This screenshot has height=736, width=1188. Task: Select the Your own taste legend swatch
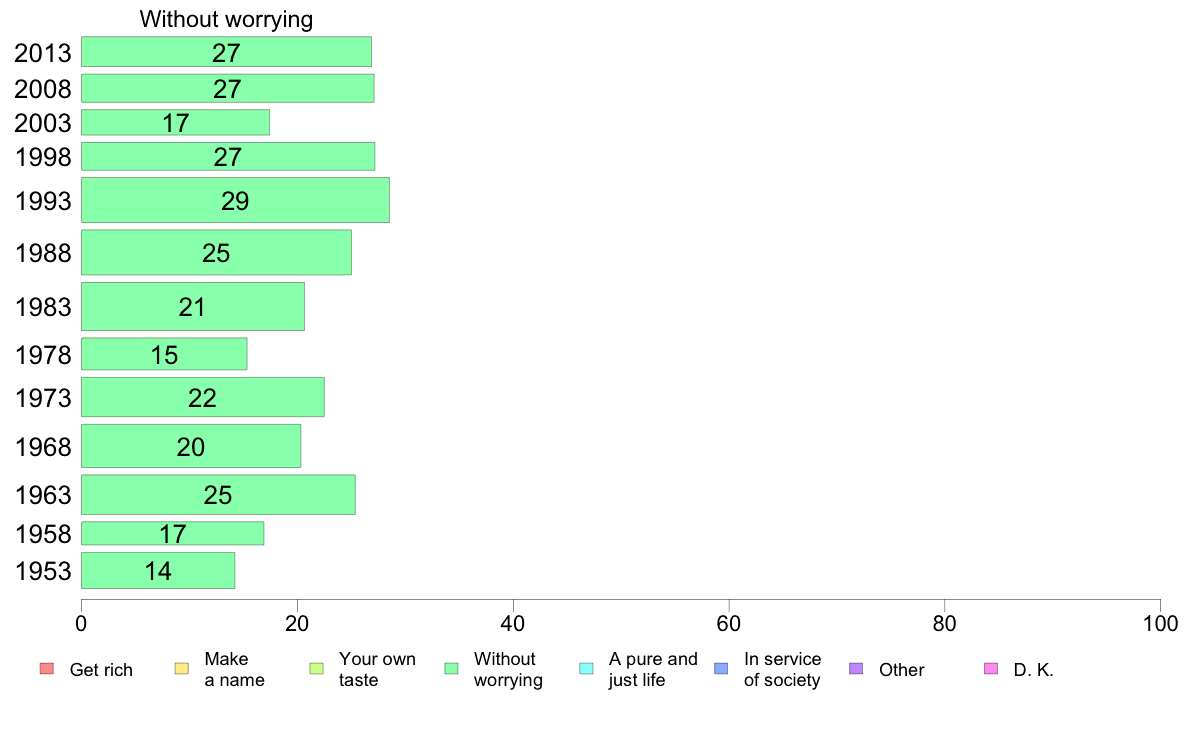316,669
